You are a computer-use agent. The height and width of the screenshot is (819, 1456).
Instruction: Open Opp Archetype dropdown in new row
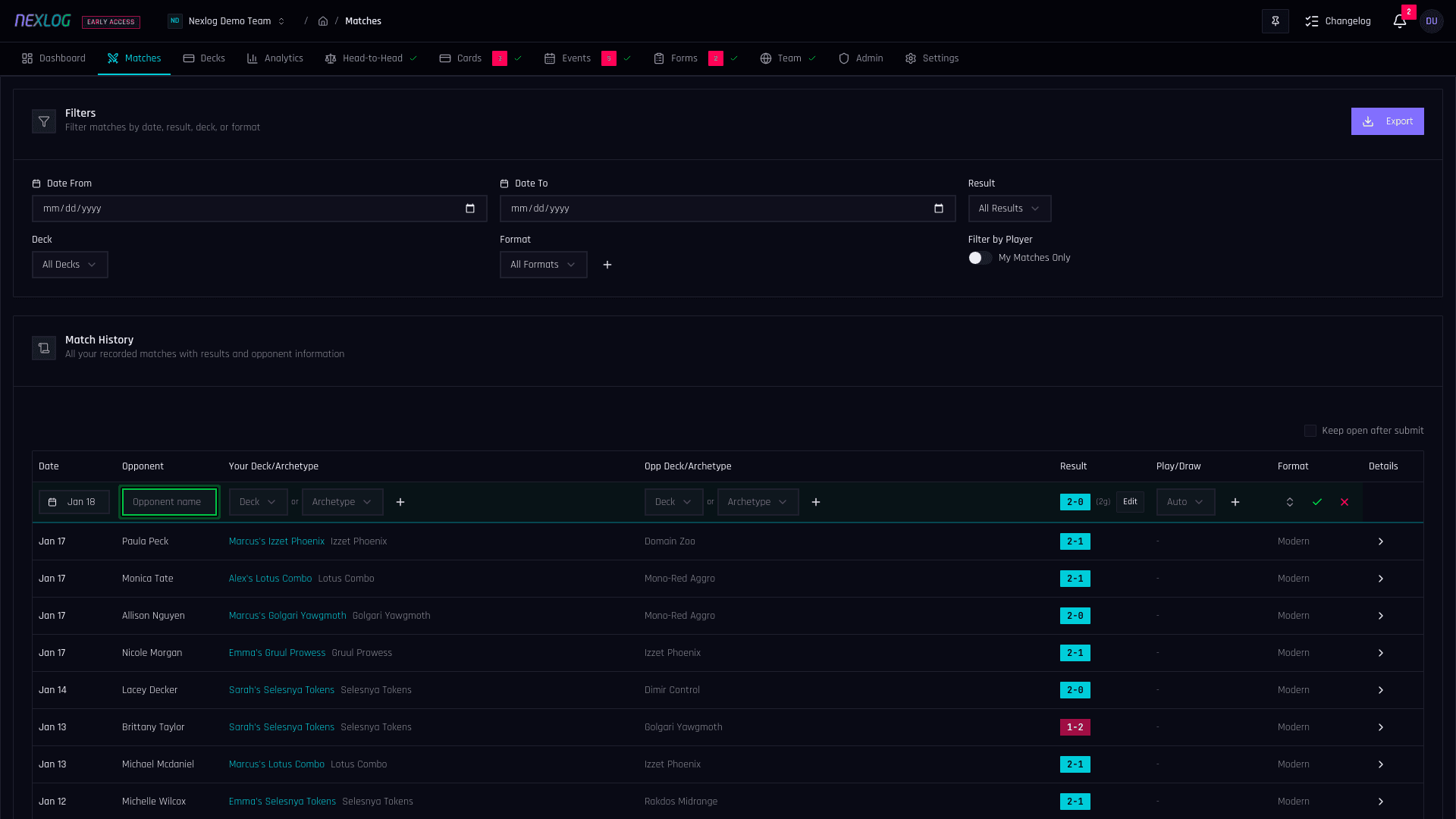pos(758,502)
